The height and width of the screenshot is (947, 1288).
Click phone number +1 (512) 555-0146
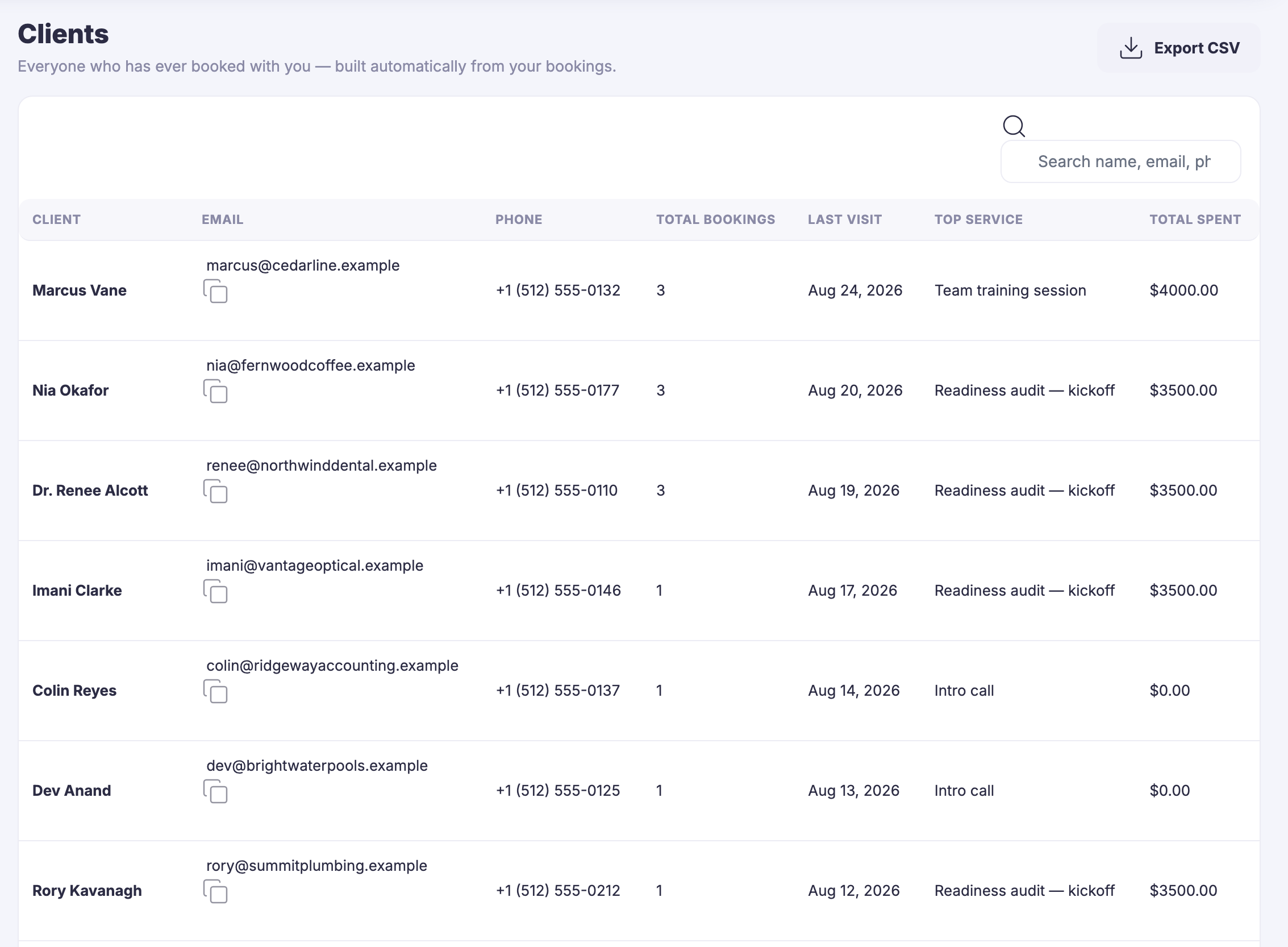point(558,591)
